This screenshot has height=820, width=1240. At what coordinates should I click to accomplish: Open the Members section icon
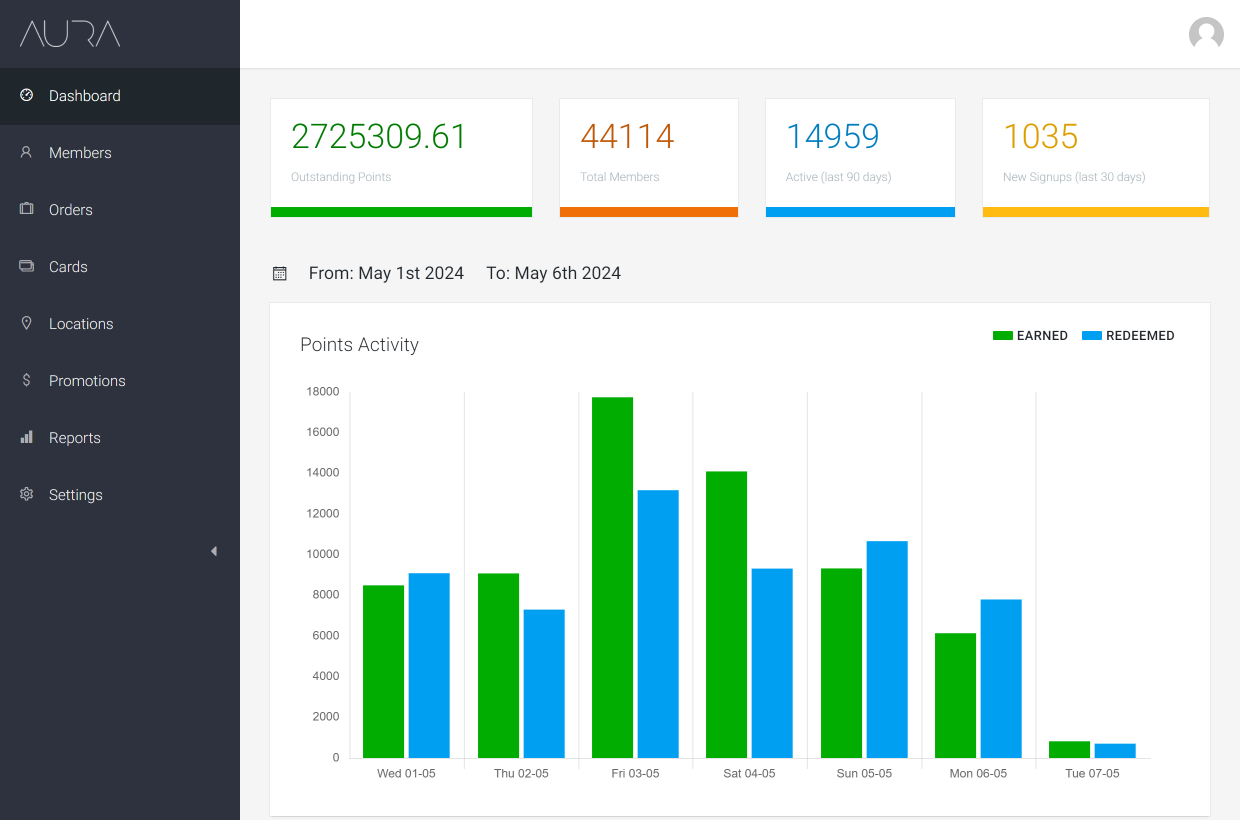pos(27,152)
